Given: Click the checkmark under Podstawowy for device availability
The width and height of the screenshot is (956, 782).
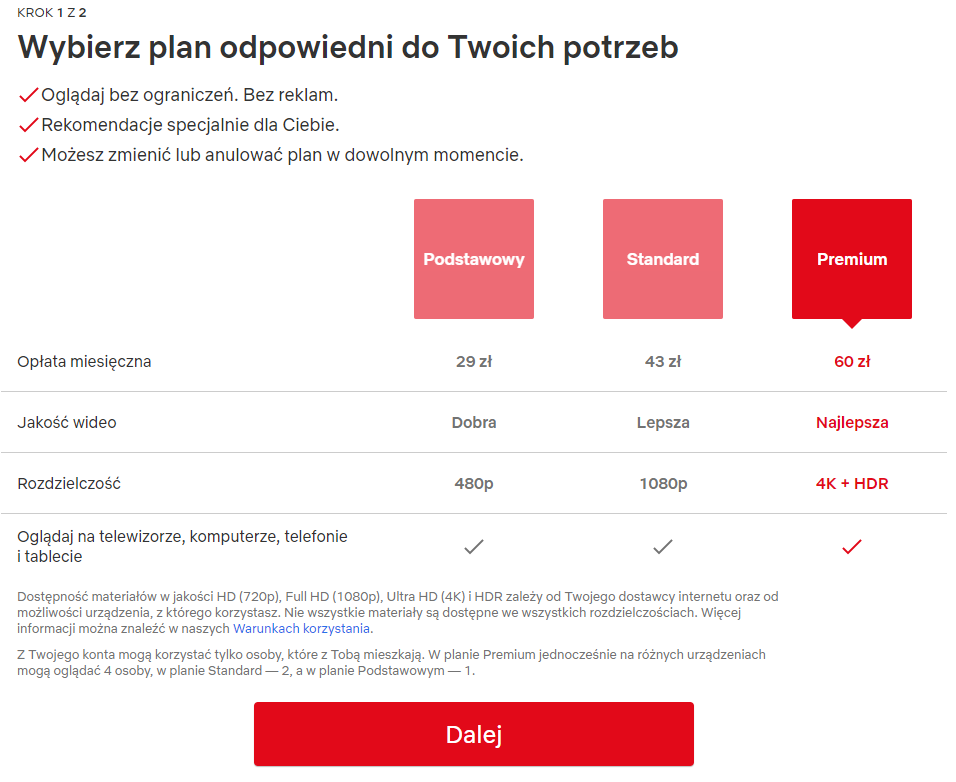Looking at the screenshot, I should pos(473,547).
